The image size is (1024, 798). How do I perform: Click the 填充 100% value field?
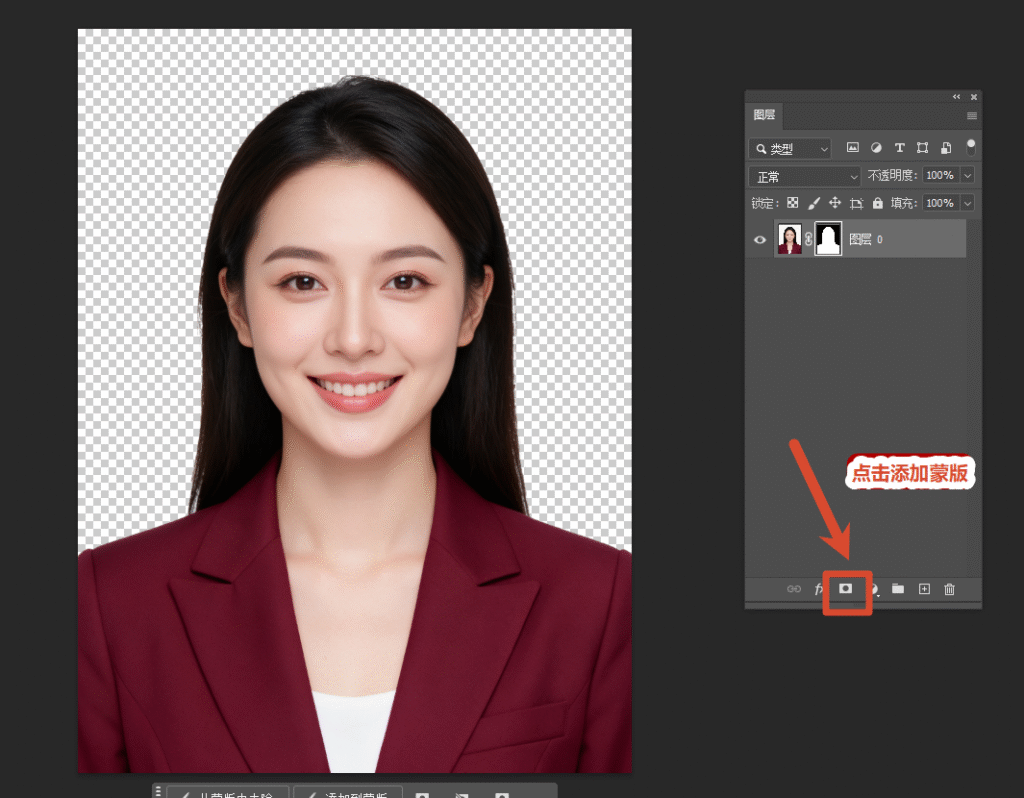[x=940, y=203]
